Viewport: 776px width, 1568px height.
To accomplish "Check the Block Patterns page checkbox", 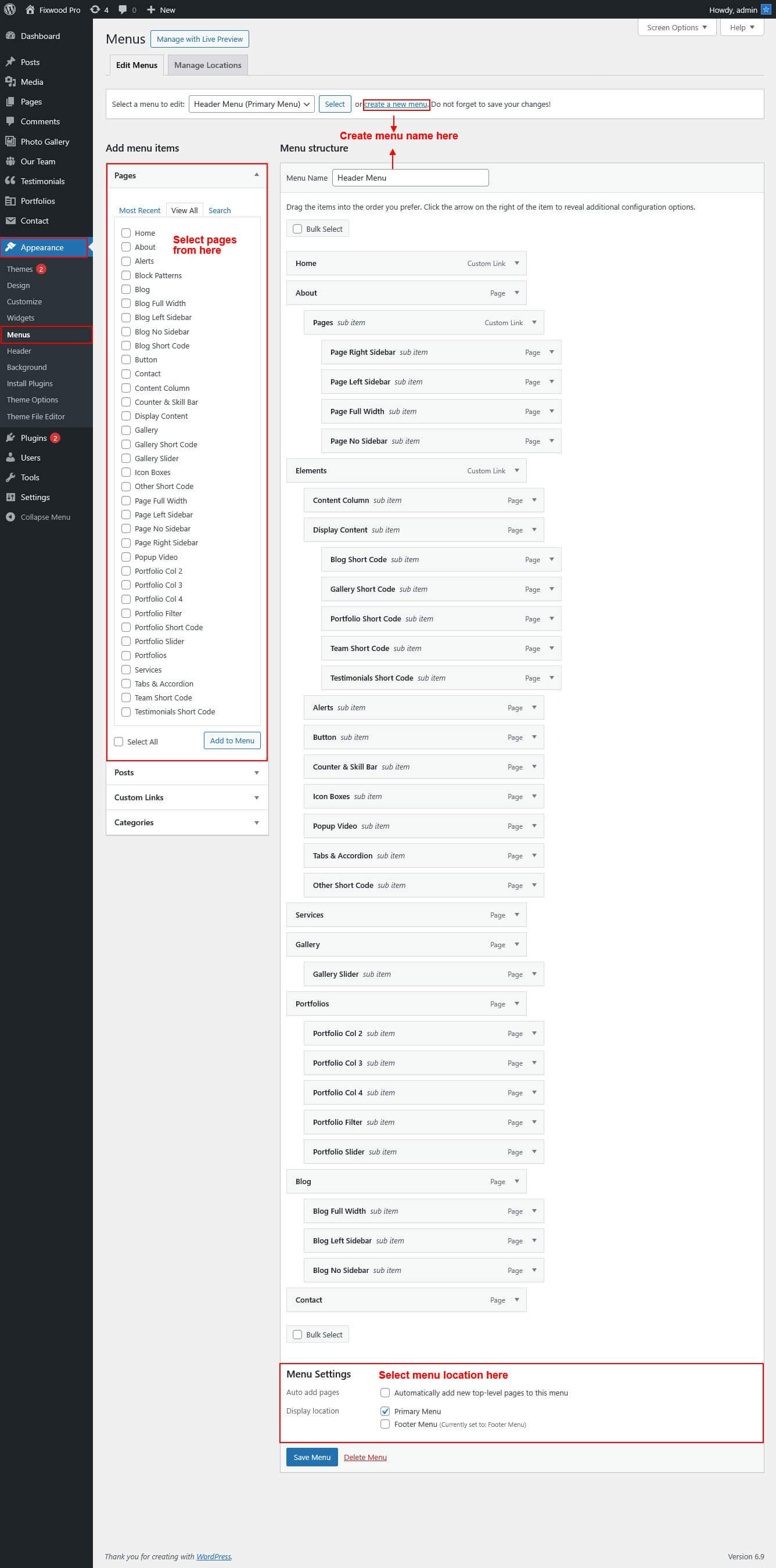I will click(126, 275).
